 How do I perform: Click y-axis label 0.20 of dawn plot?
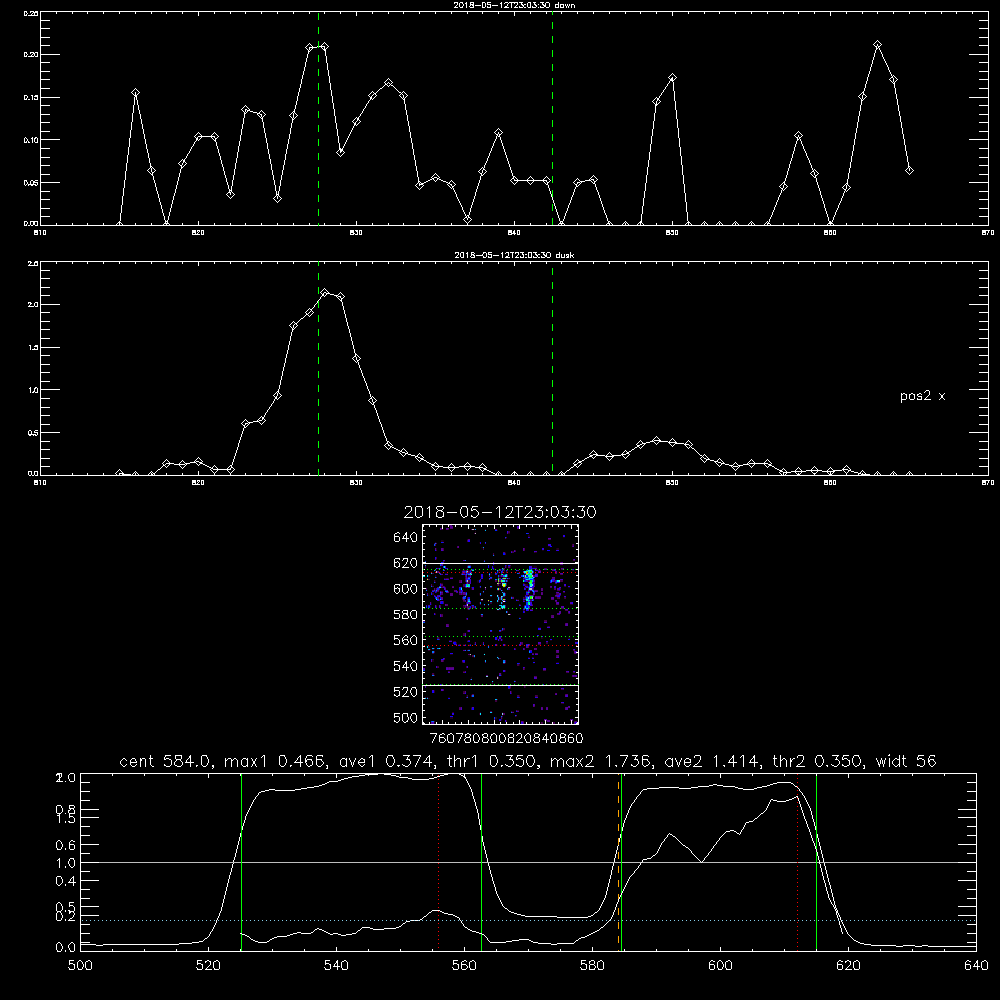31,55
